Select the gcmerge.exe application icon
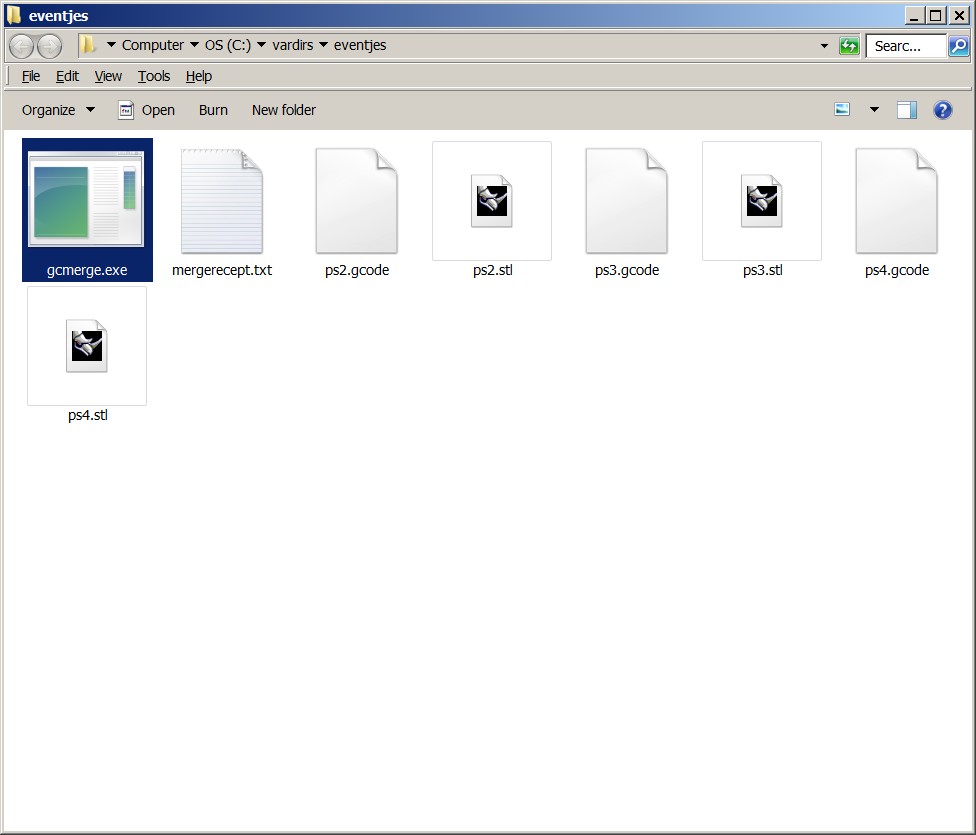 click(87, 199)
